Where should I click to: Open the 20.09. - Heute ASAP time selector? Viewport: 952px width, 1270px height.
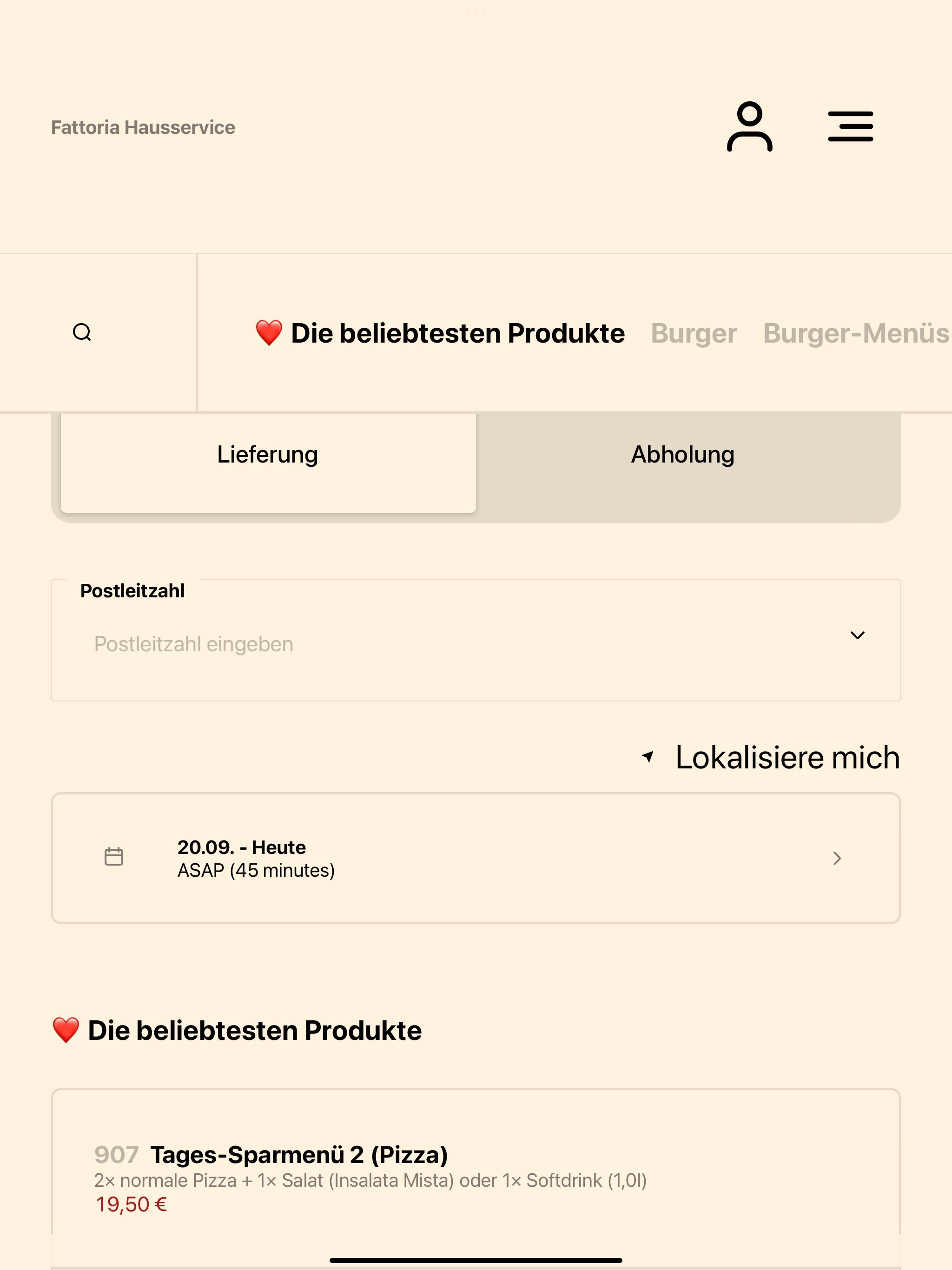tap(476, 858)
